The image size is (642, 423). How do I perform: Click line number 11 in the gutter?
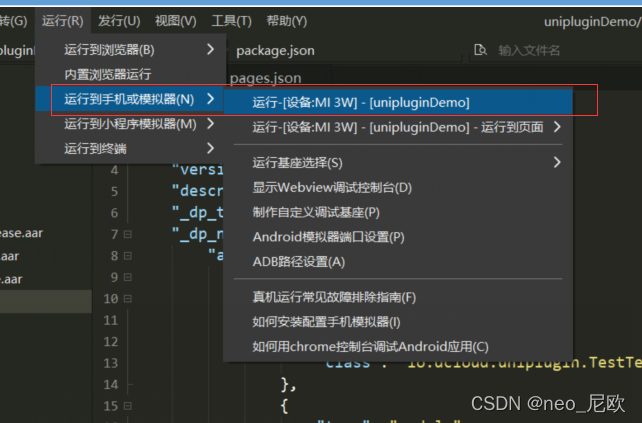pos(111,320)
